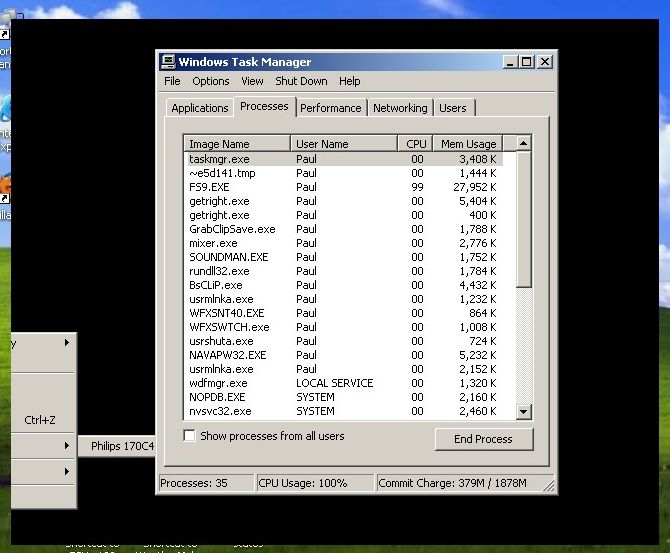670x553 pixels.
Task: Click the End Process button
Action: [484, 439]
